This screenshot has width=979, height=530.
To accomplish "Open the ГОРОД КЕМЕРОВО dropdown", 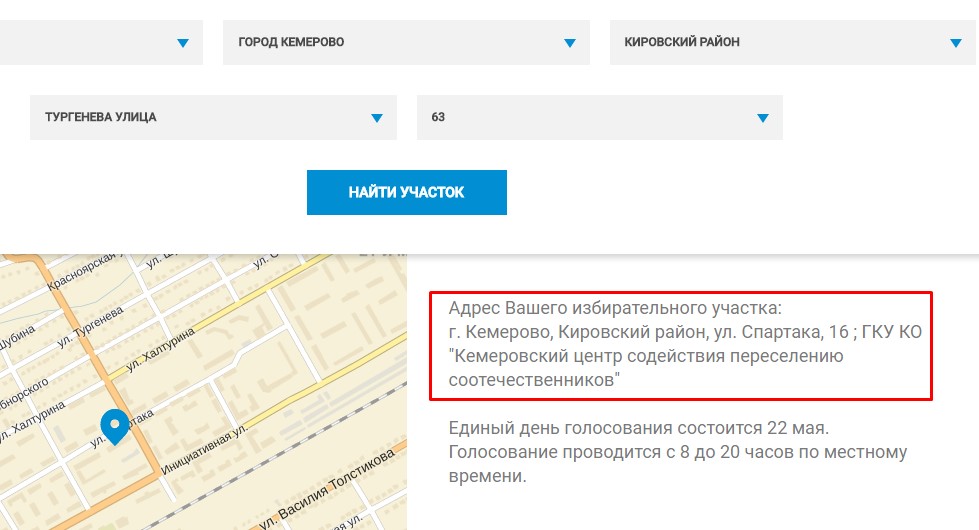I will coord(406,42).
